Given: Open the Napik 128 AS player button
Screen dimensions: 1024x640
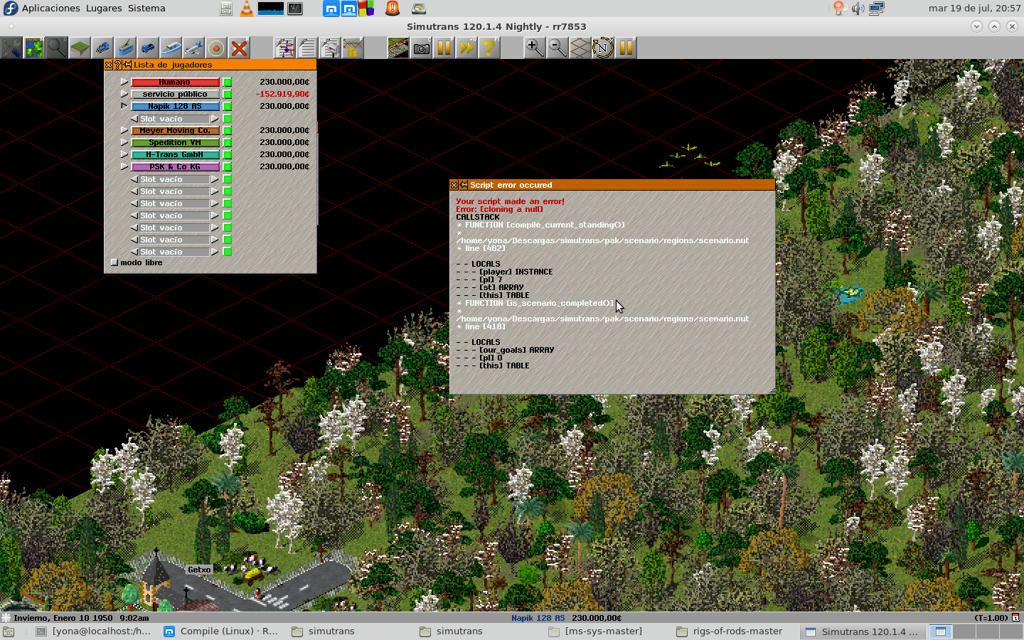Looking at the screenshot, I should pyautogui.click(x=175, y=106).
